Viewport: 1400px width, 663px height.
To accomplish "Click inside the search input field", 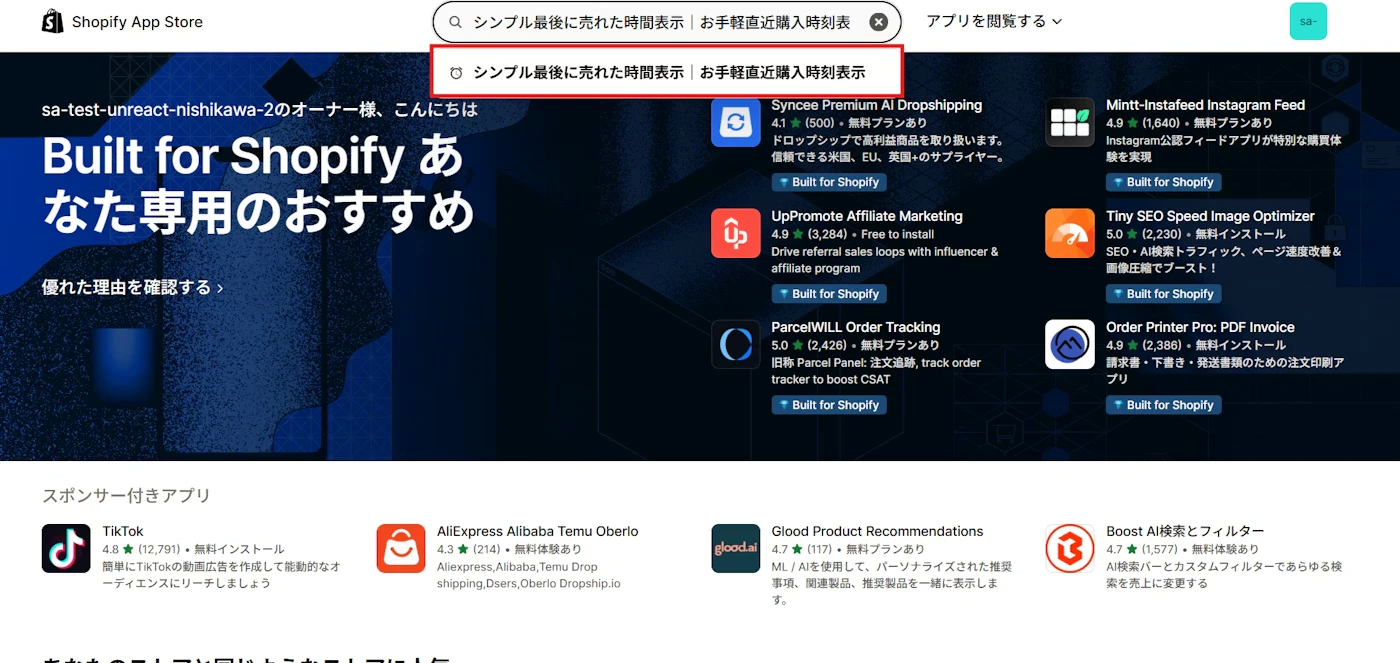I will [660, 21].
